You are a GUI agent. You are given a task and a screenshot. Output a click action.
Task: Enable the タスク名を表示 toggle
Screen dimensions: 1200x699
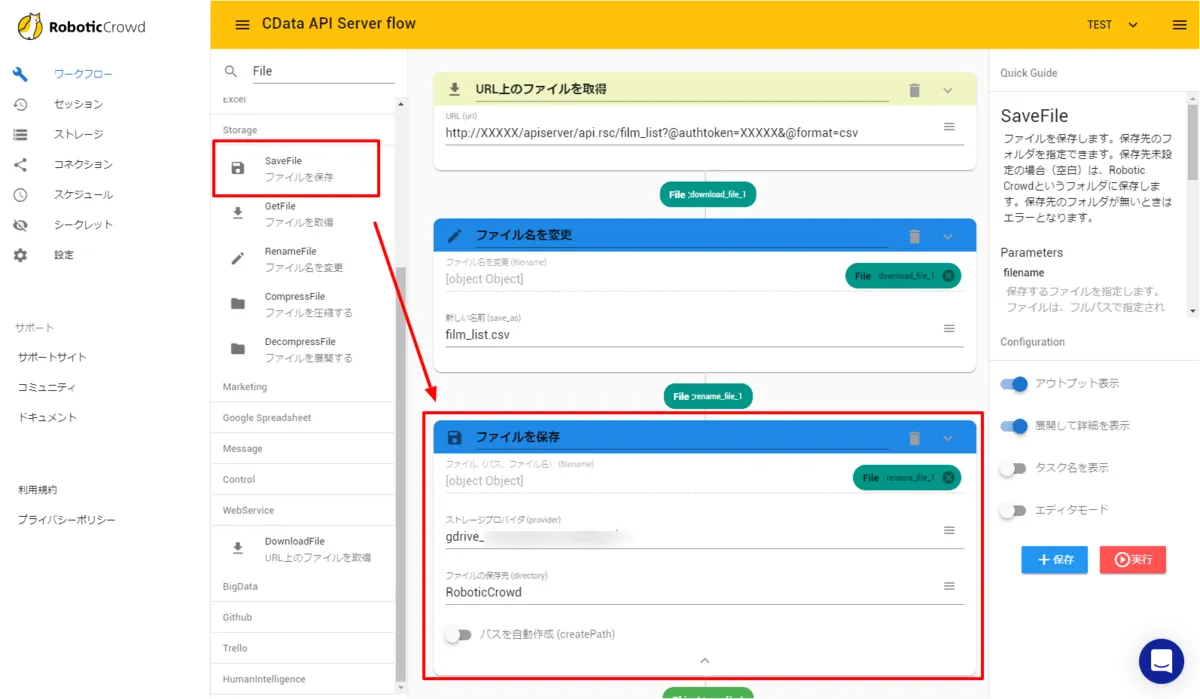[x=1014, y=468]
